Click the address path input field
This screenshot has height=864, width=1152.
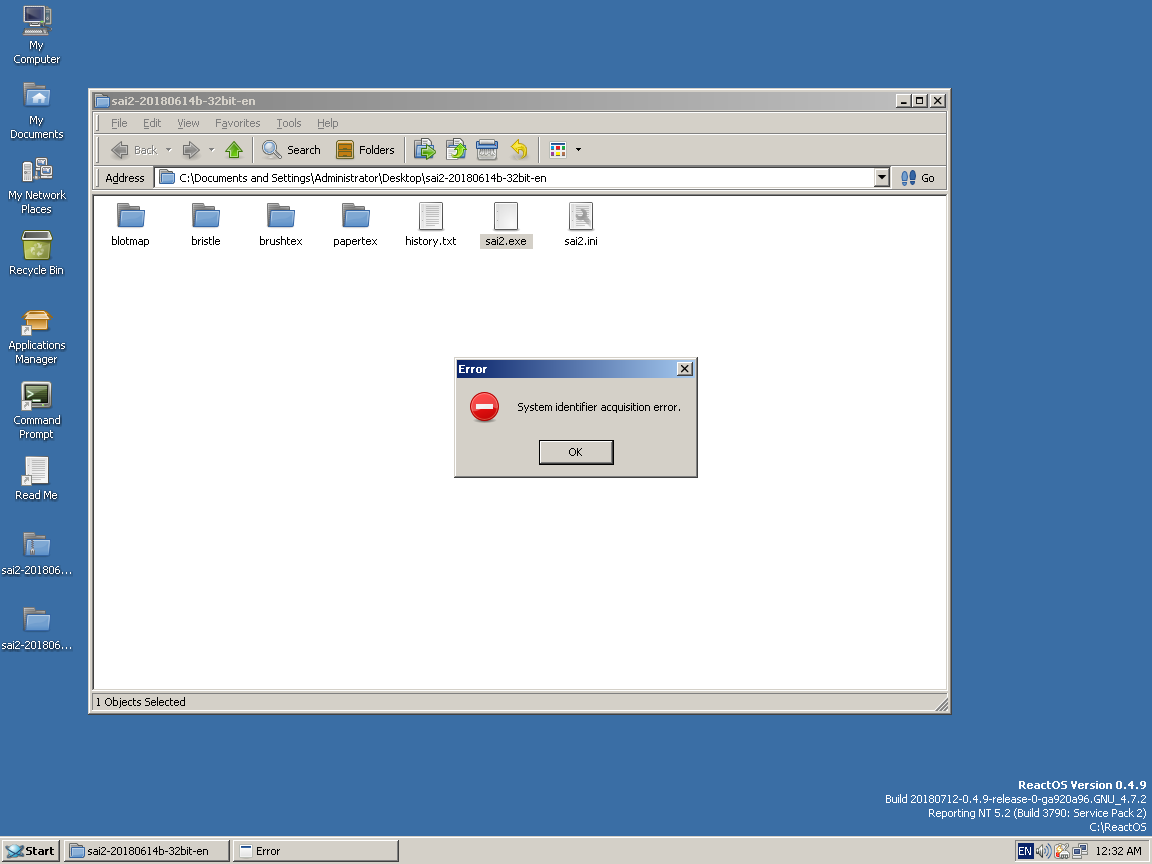pos(514,178)
